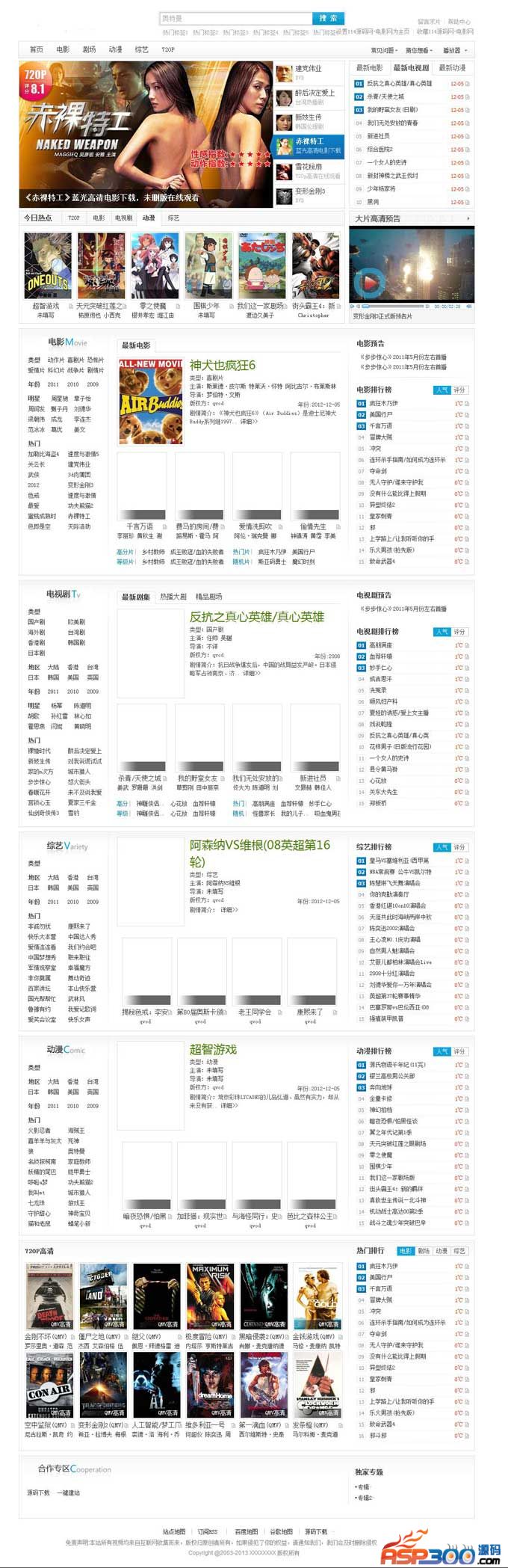508x1568 pixels.
Task: Open 反抗之真心英雄/真心英雄 green title
Action: point(257,617)
